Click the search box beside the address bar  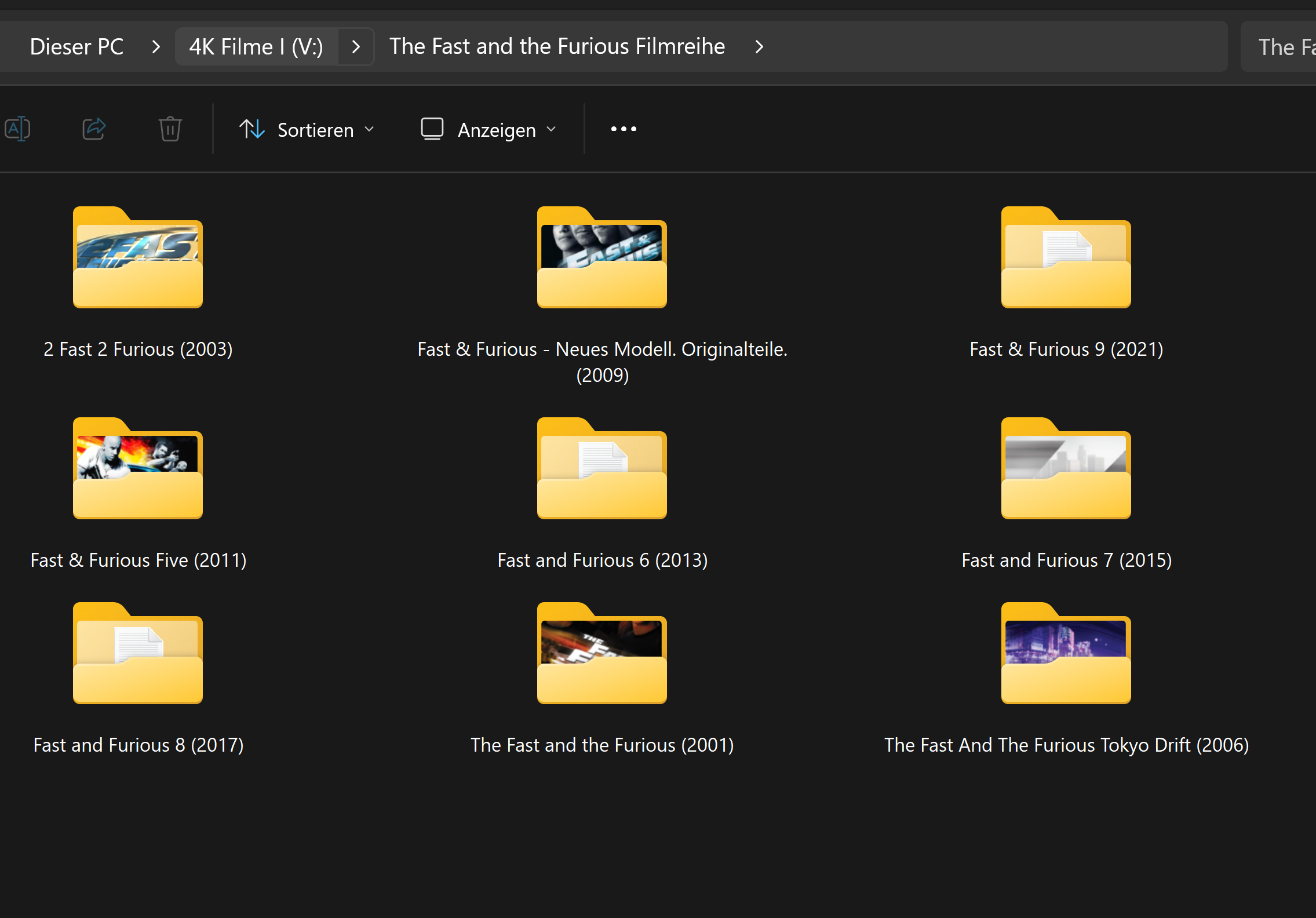1278,46
